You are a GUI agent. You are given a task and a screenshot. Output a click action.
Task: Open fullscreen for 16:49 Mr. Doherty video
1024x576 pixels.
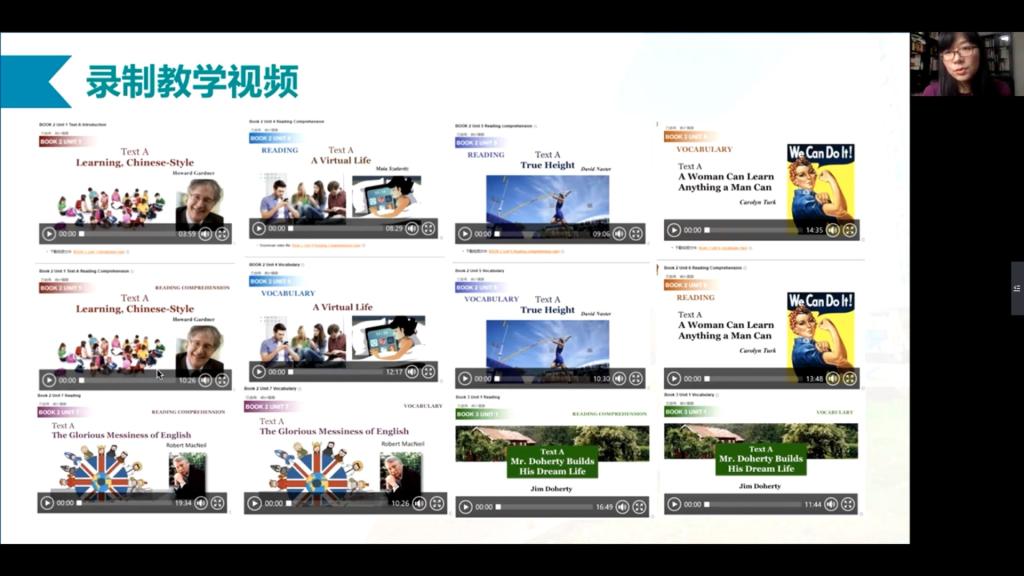click(x=639, y=507)
